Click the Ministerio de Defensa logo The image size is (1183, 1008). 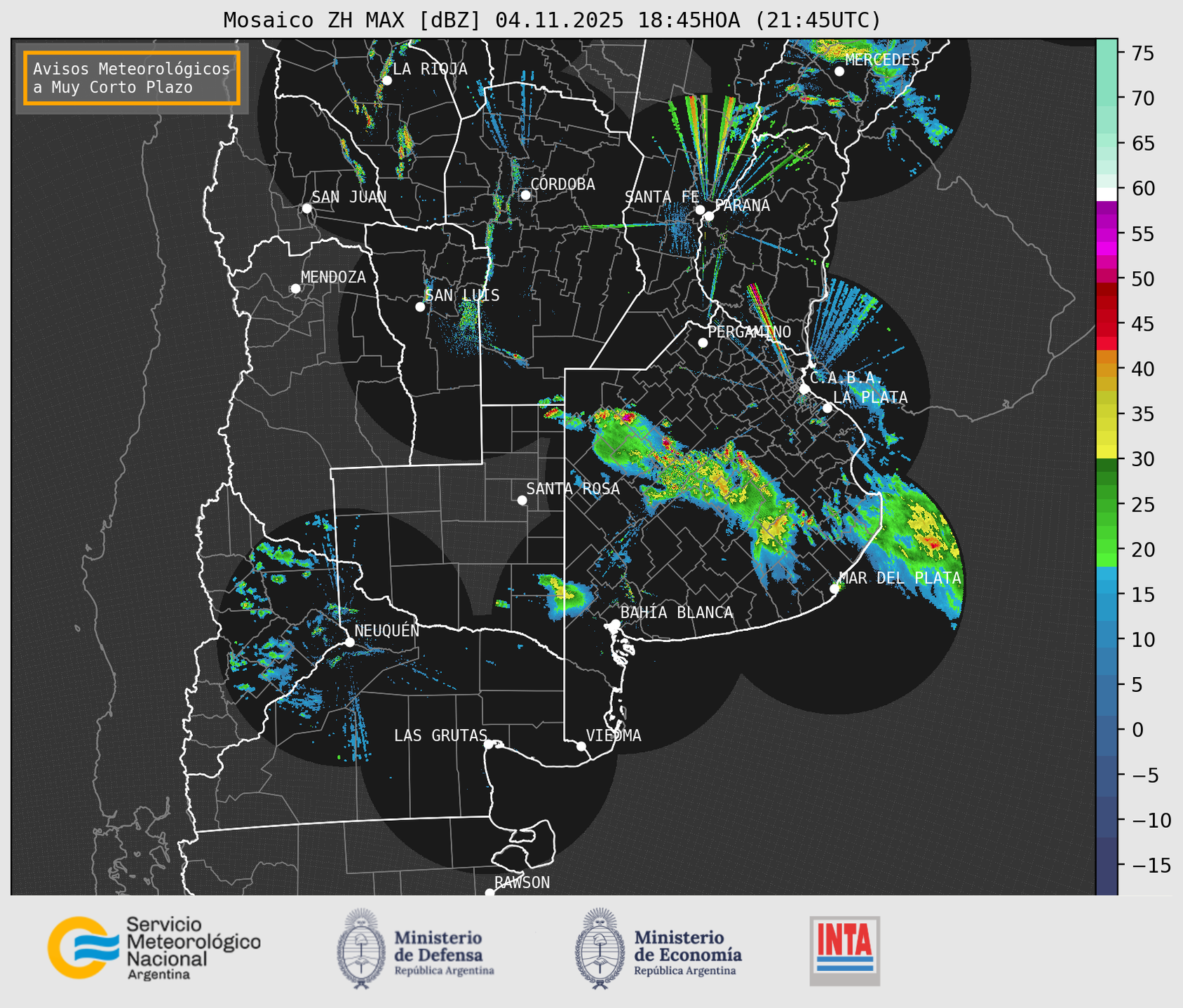(x=416, y=949)
